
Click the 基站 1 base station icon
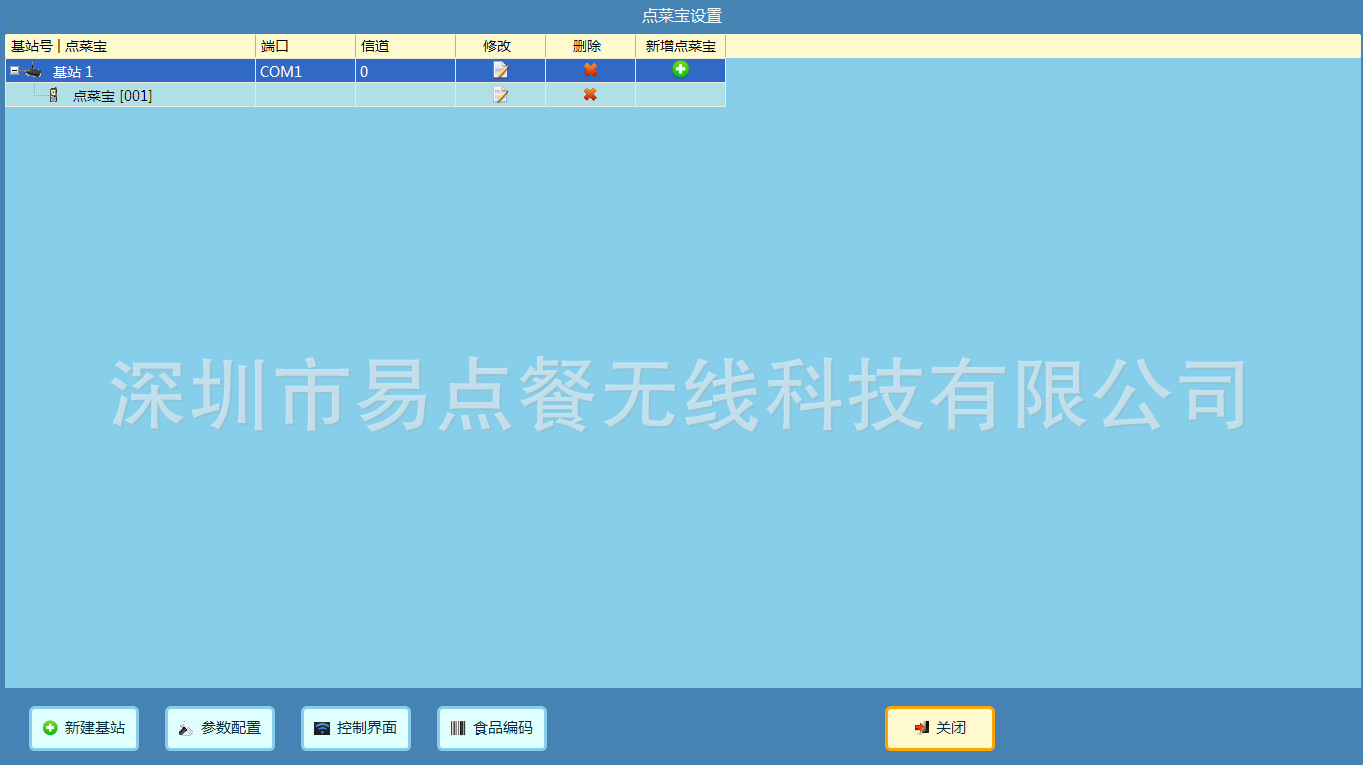pos(34,71)
